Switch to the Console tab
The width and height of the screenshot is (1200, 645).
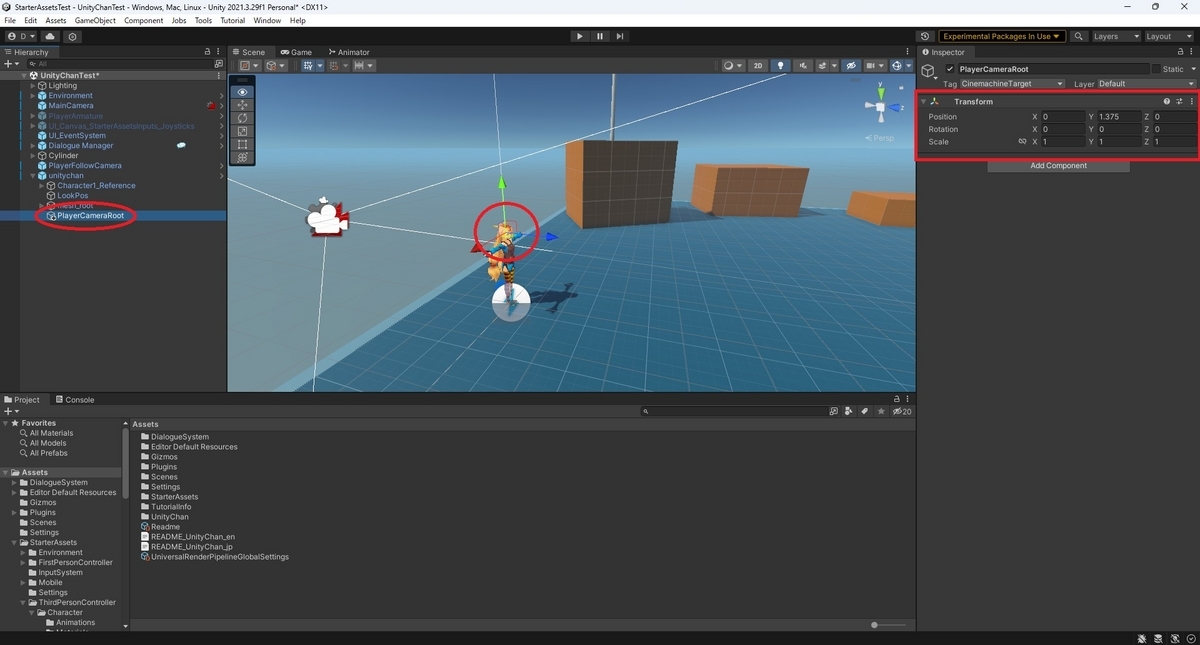coord(74,400)
